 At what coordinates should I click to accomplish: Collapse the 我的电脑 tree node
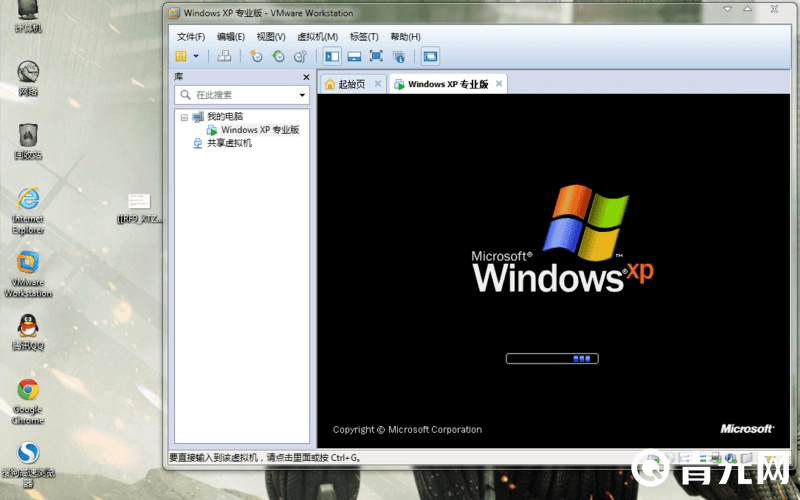[184, 117]
